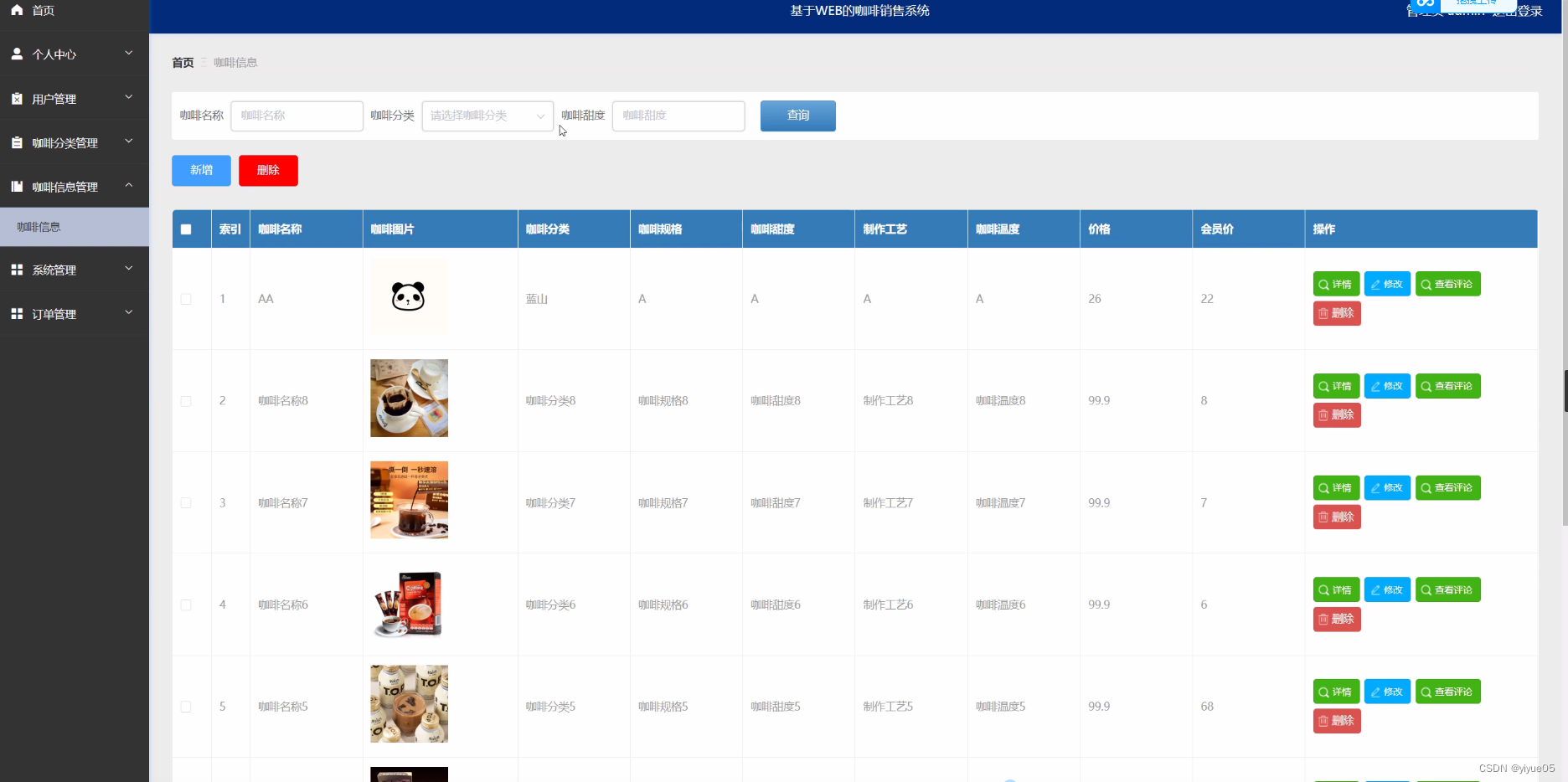Click the 用户管理 sidebar icon
This screenshot has width=1568, height=782.
(17, 98)
